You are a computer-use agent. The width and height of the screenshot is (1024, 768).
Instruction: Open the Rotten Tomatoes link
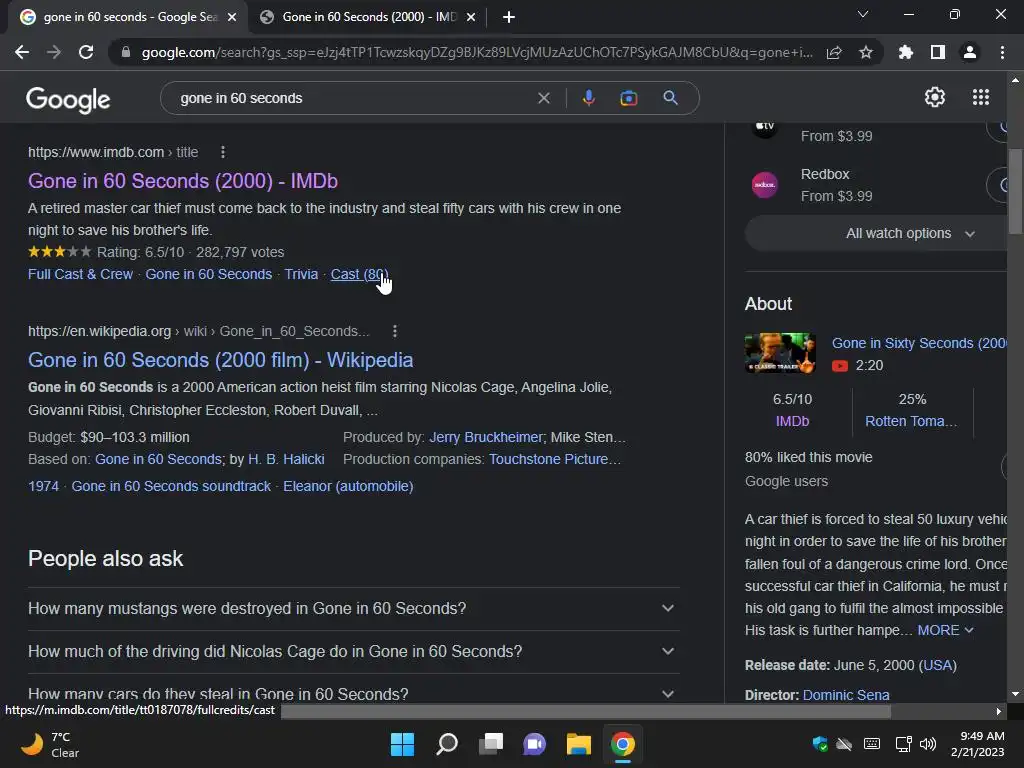[911, 421]
